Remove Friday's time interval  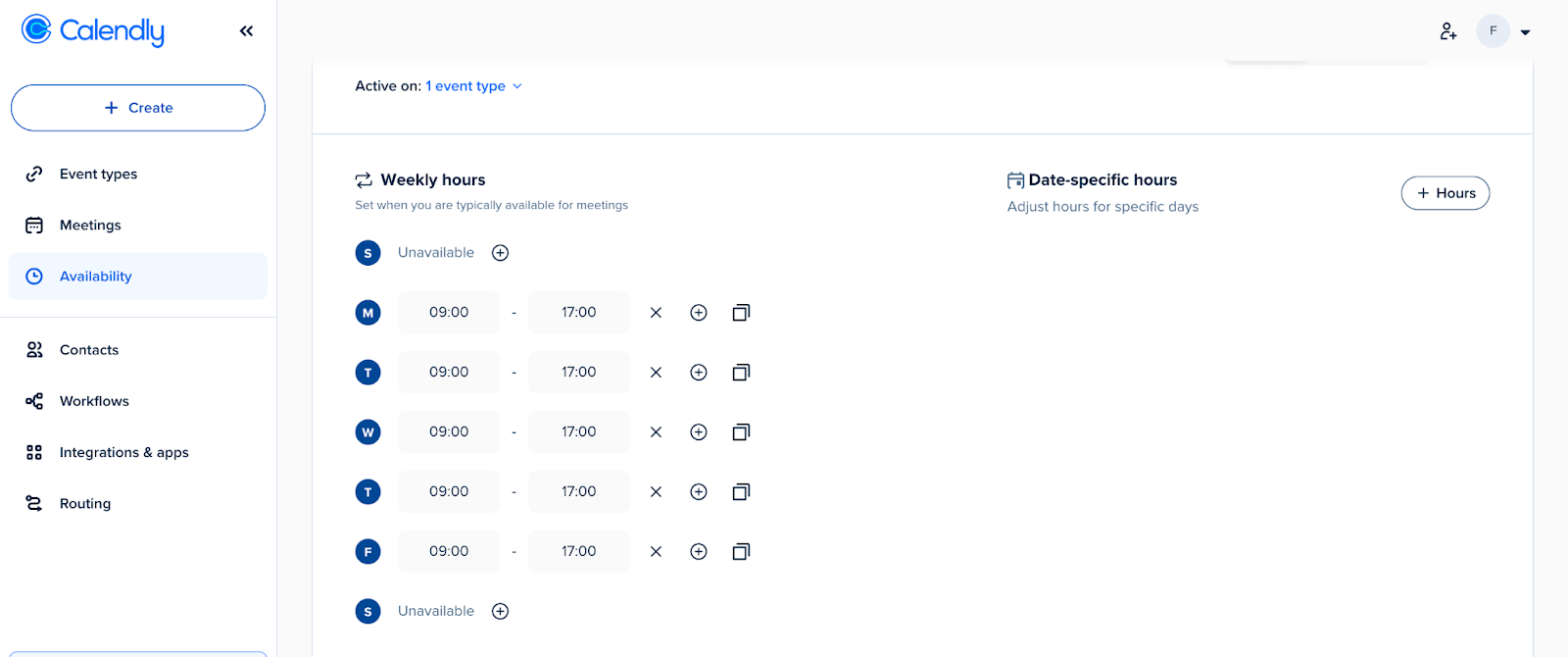656,552
